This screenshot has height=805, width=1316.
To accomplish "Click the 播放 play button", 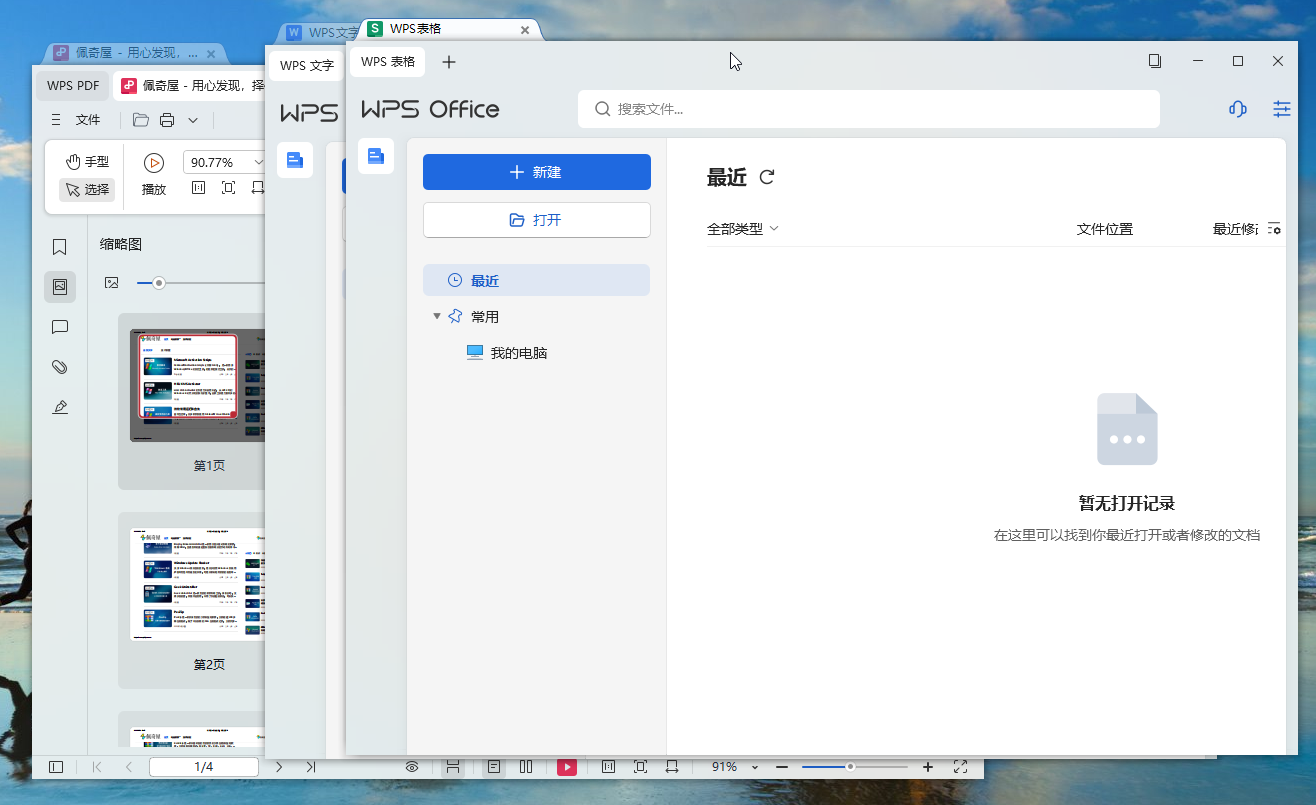I will pyautogui.click(x=154, y=174).
